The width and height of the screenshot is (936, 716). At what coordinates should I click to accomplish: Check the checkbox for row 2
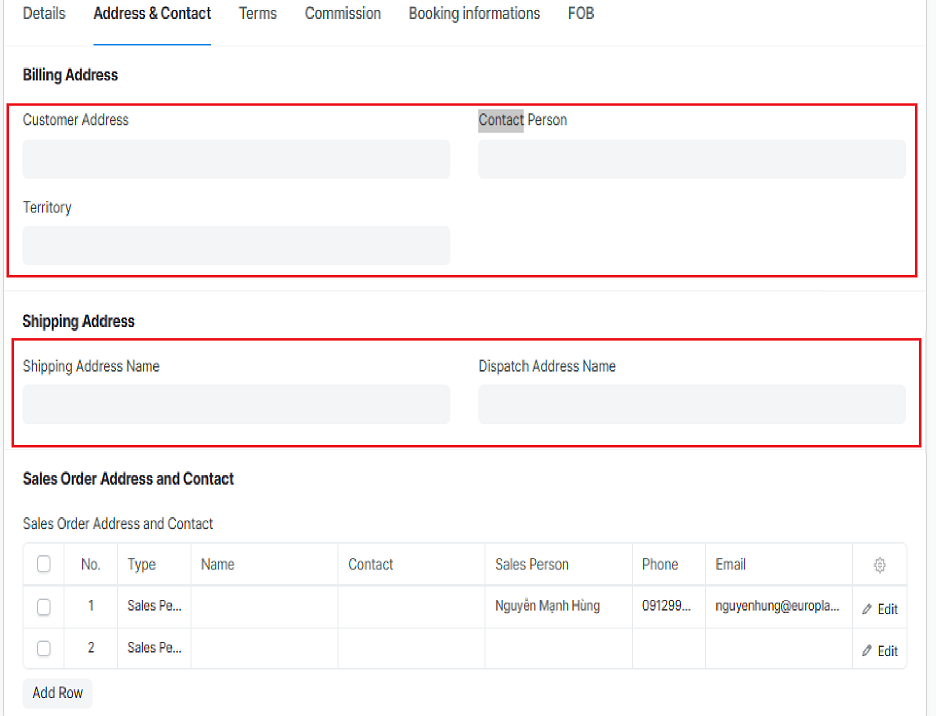pyautogui.click(x=44, y=648)
